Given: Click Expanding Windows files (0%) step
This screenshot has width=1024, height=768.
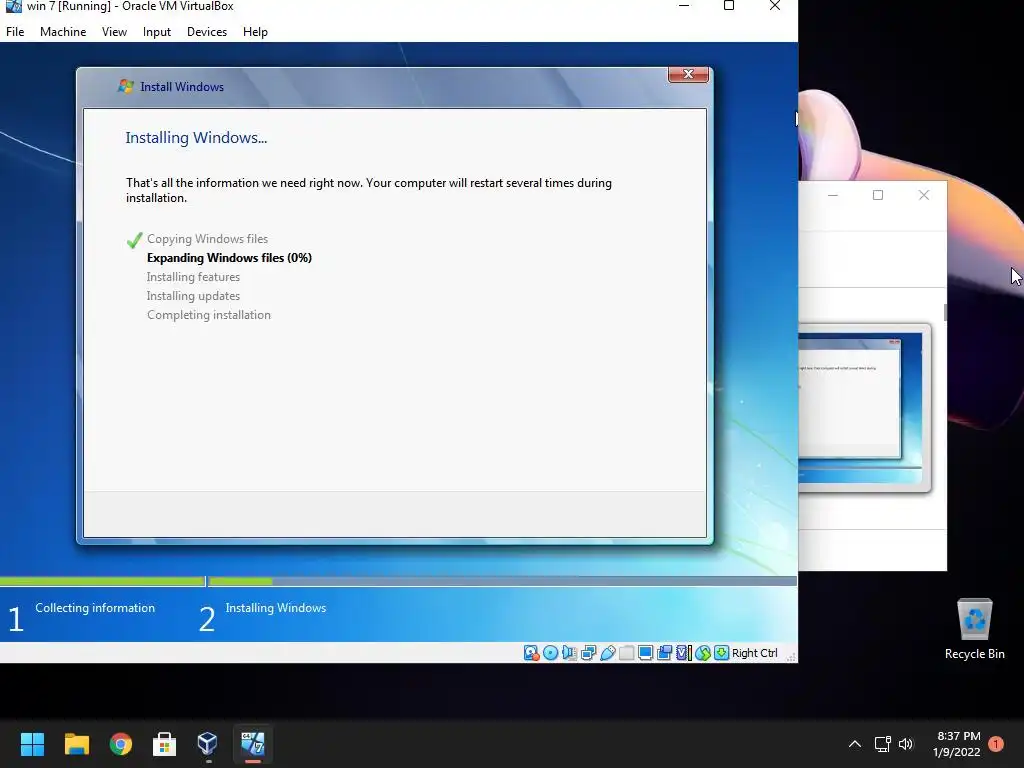Looking at the screenshot, I should 229,258.
